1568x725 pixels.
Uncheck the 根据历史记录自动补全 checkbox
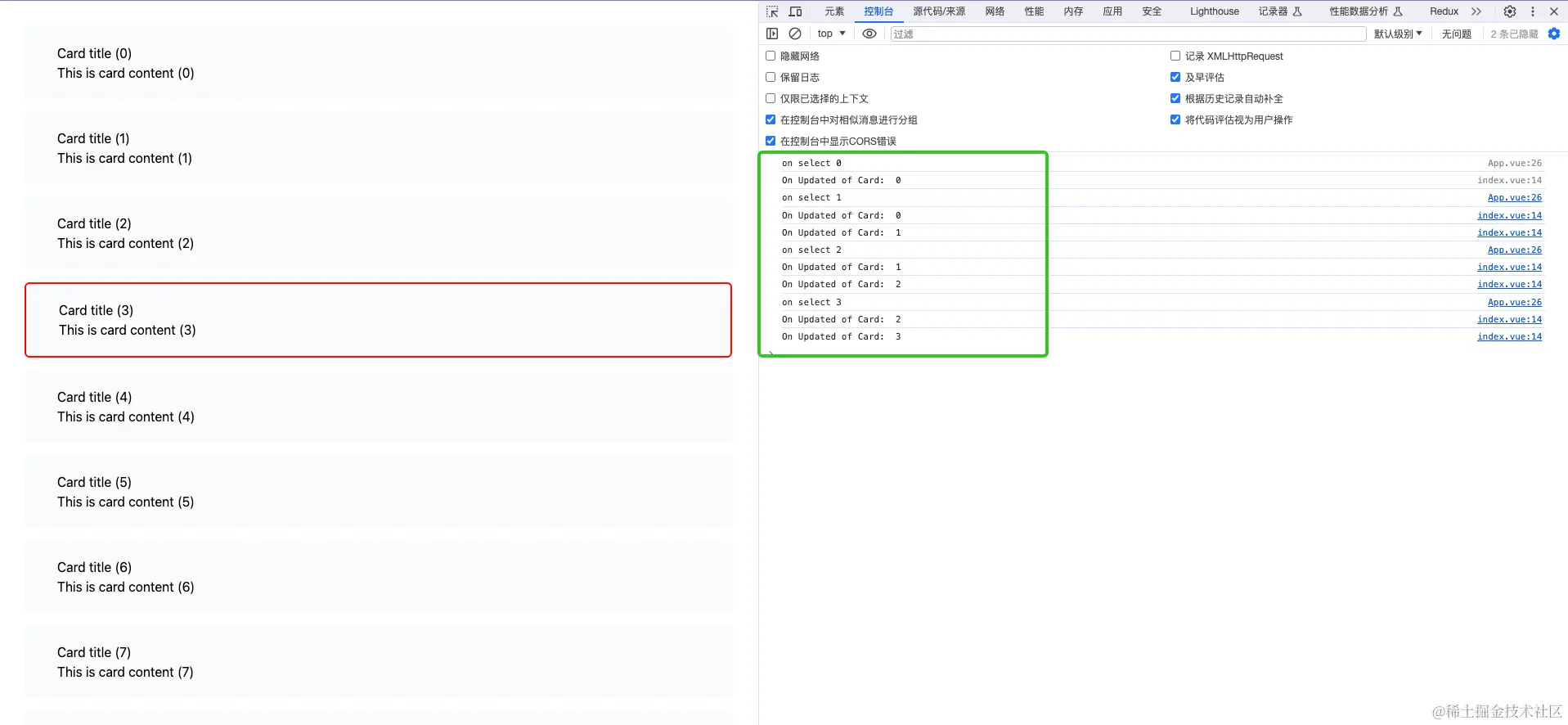(1175, 98)
